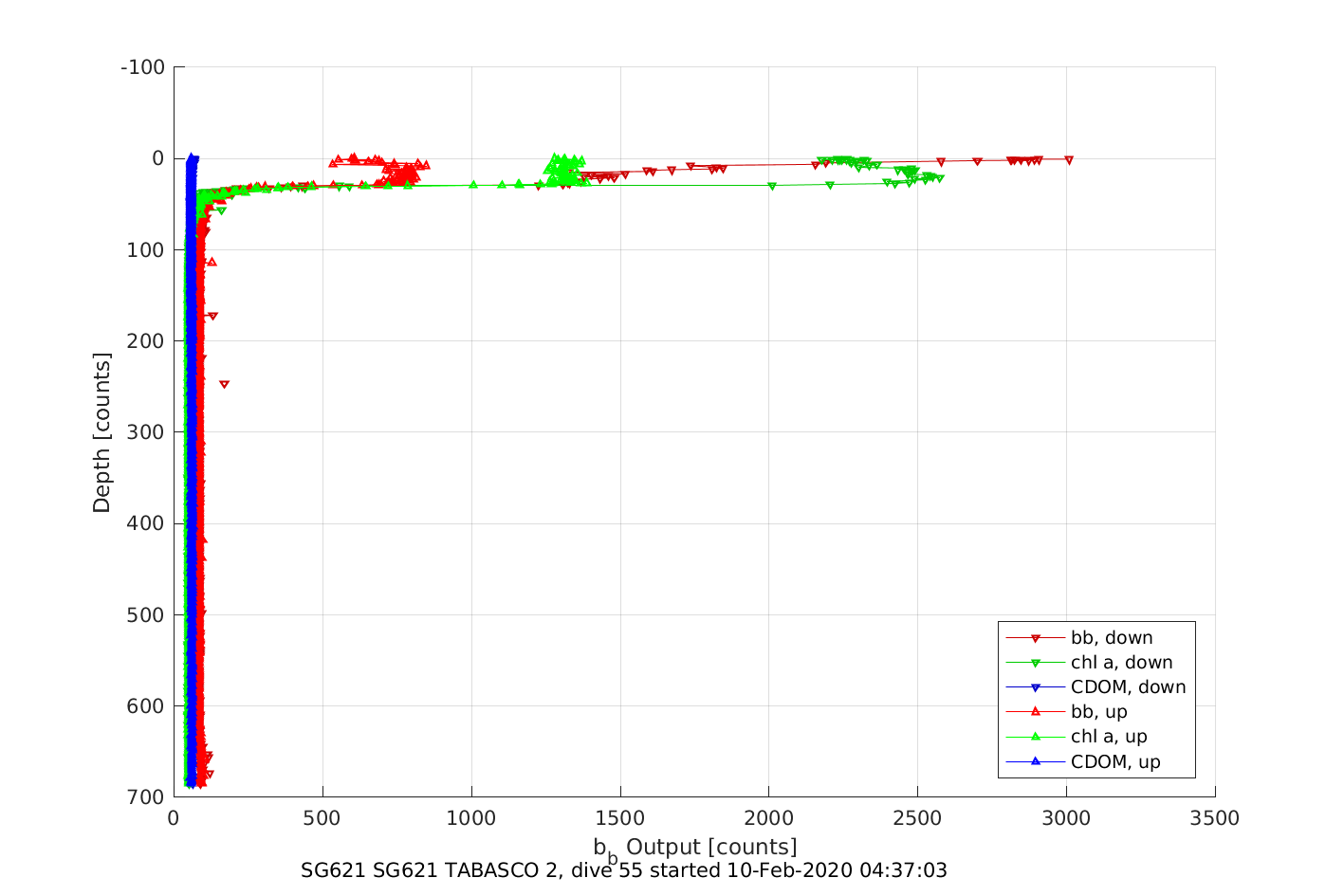Click the 700 tick label on the y-axis

pyautogui.click(x=145, y=797)
